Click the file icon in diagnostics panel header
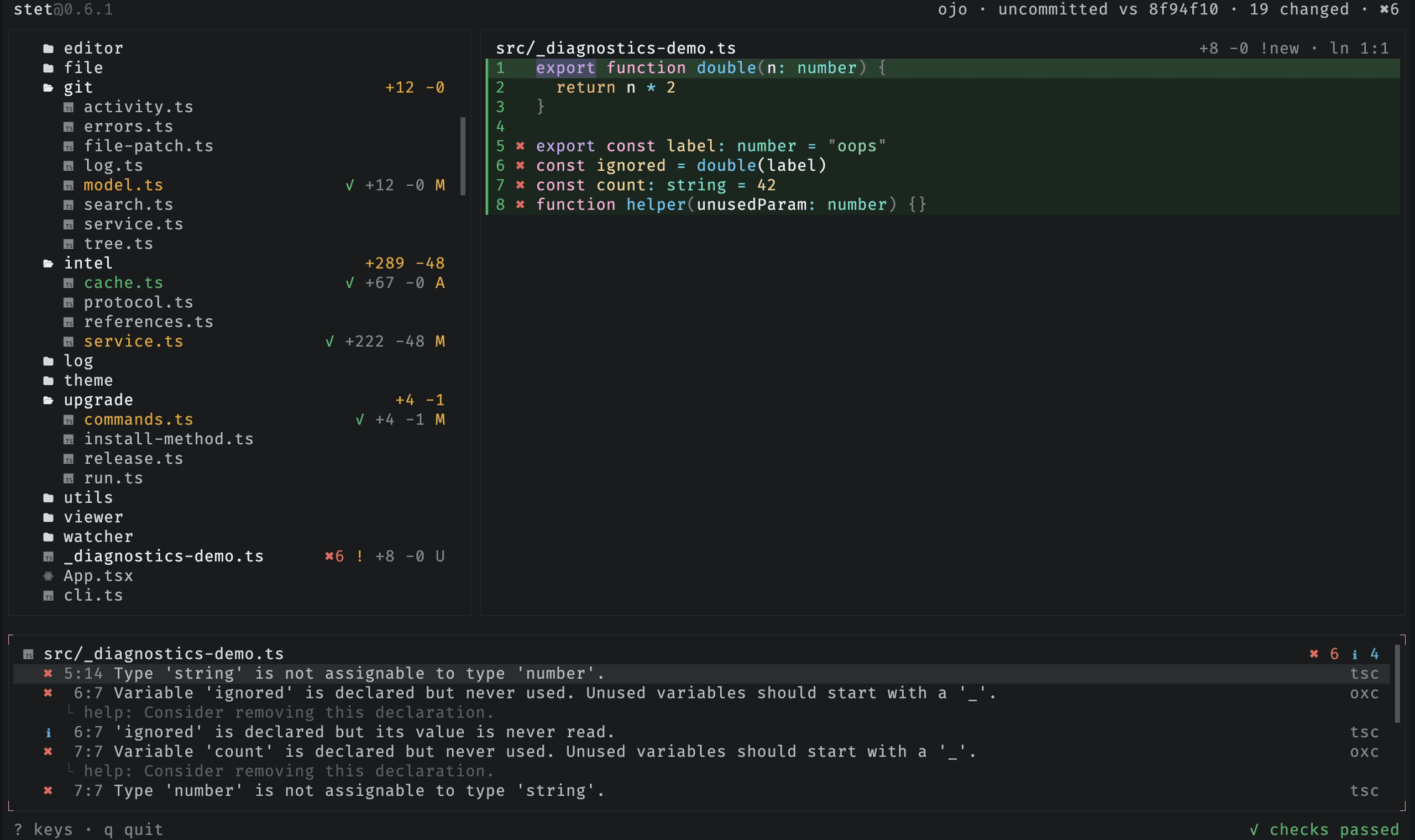 (28, 655)
